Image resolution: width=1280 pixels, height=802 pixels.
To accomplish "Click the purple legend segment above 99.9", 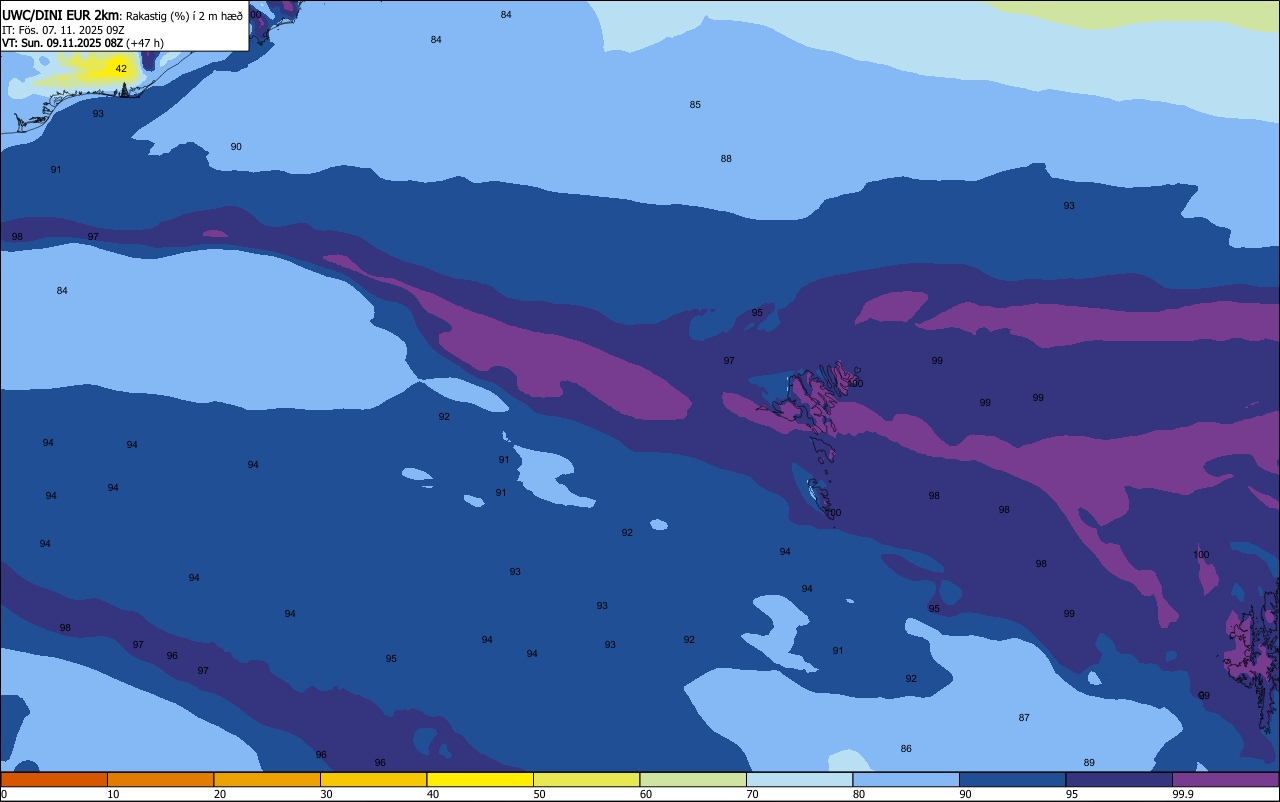I will click(1226, 779).
